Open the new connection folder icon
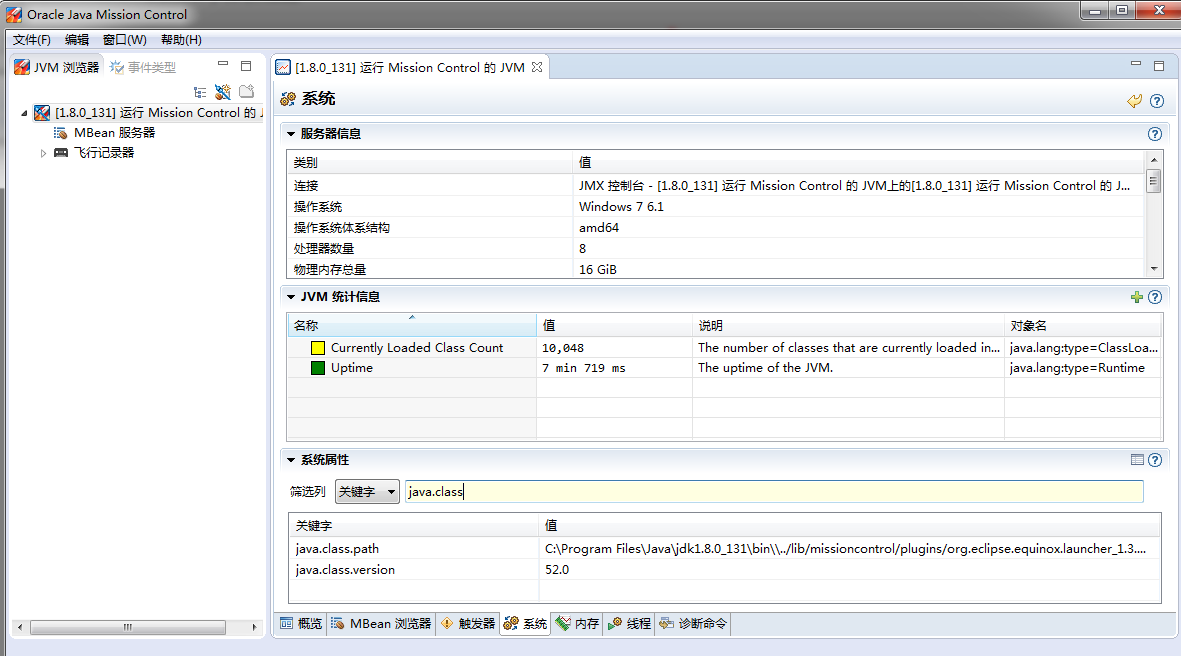 click(244, 91)
